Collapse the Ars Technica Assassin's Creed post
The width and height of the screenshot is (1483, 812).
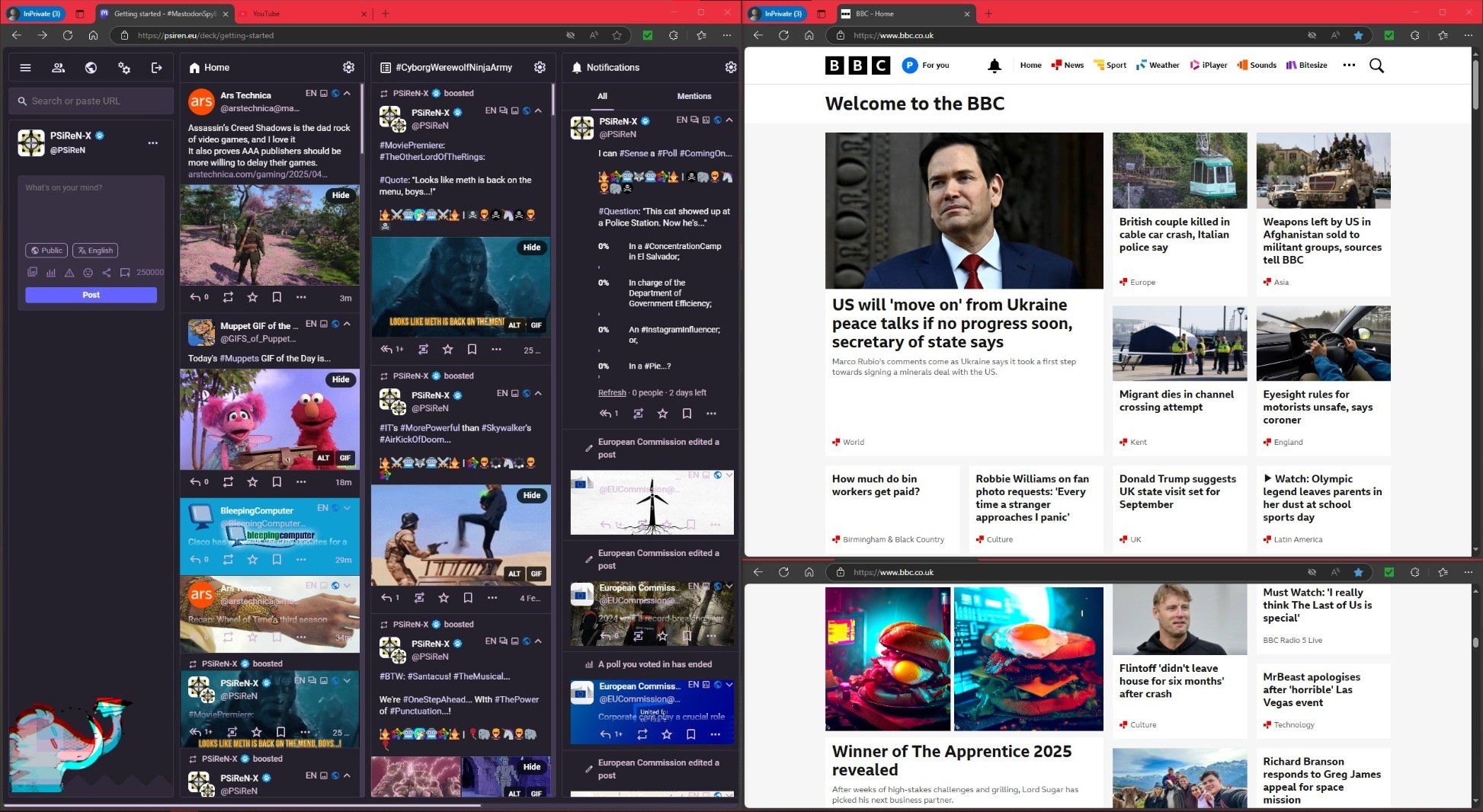click(x=347, y=93)
